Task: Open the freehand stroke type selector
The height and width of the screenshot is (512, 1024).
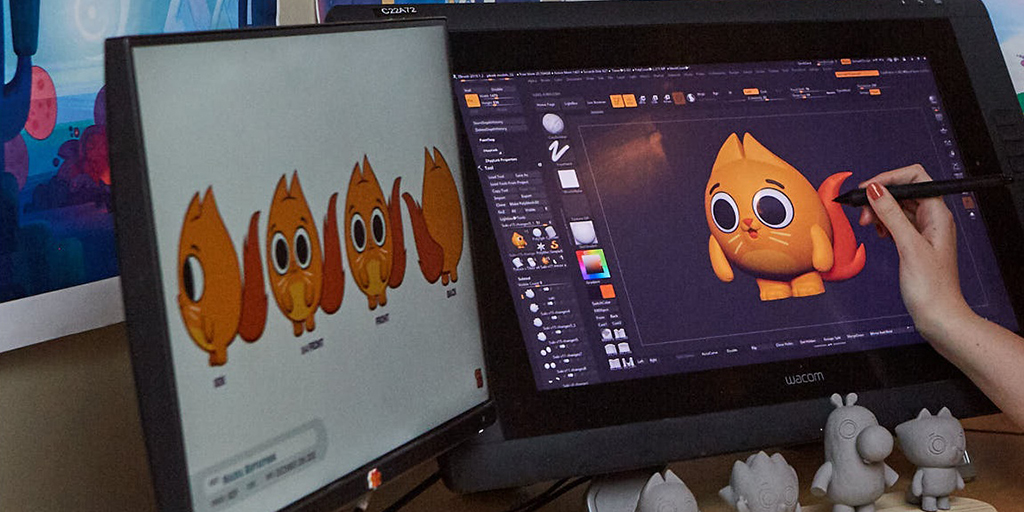Action: [x=559, y=151]
